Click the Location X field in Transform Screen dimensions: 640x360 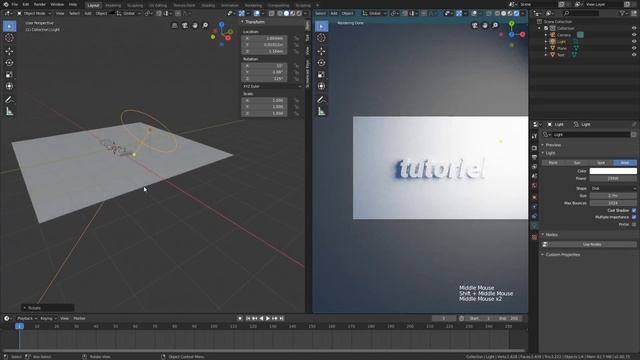(264, 38)
